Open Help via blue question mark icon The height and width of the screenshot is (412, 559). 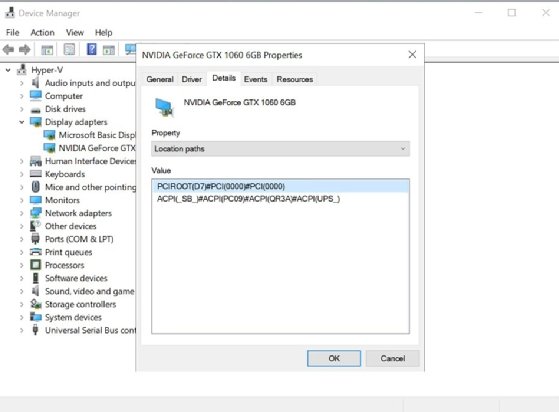(92, 49)
